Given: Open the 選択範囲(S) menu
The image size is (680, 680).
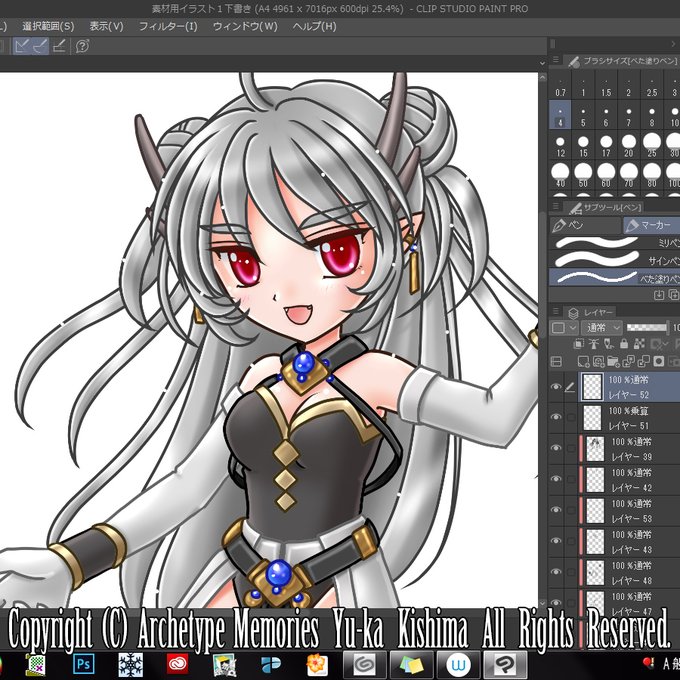Looking at the screenshot, I should (x=48, y=26).
